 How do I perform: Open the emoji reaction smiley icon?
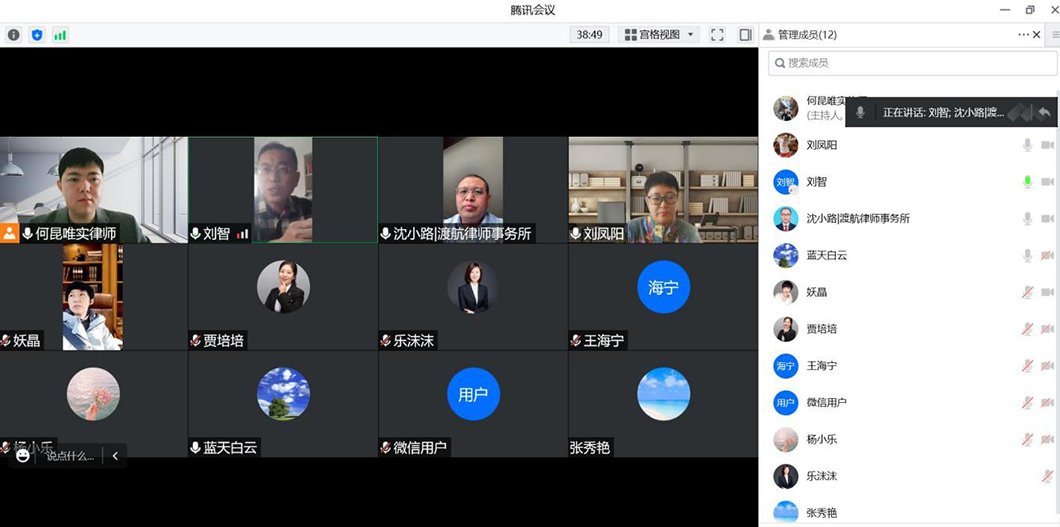click(x=23, y=455)
